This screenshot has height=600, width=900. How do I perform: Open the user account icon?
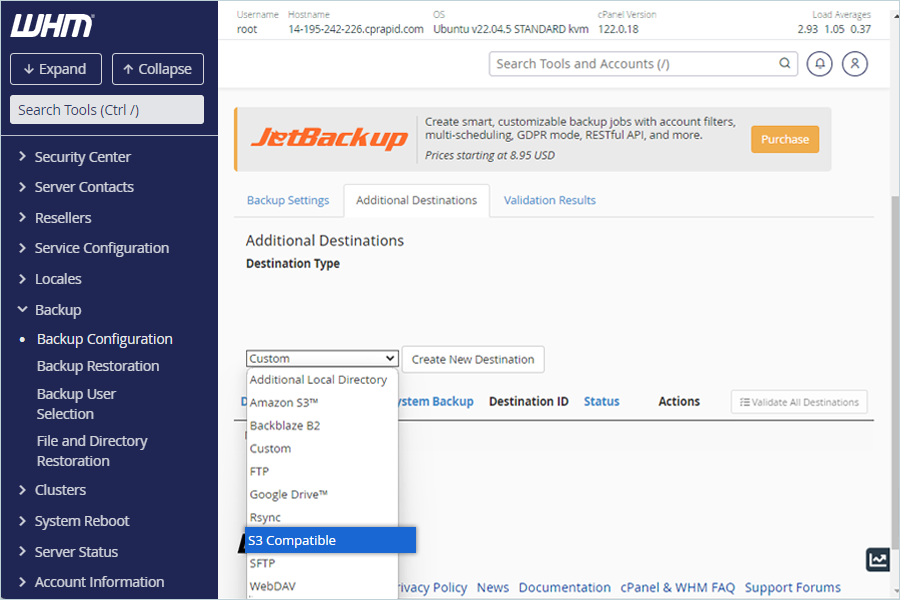tap(855, 64)
